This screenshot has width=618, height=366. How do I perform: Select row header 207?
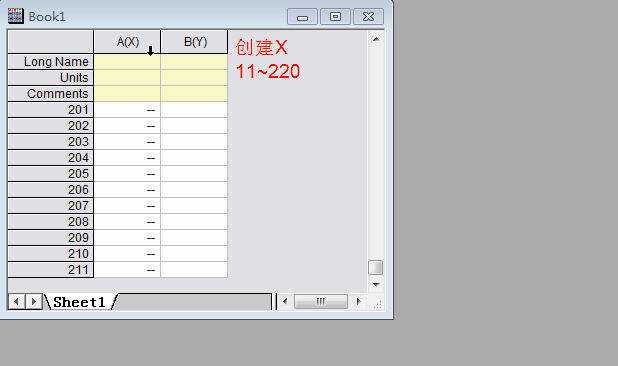click(50, 206)
